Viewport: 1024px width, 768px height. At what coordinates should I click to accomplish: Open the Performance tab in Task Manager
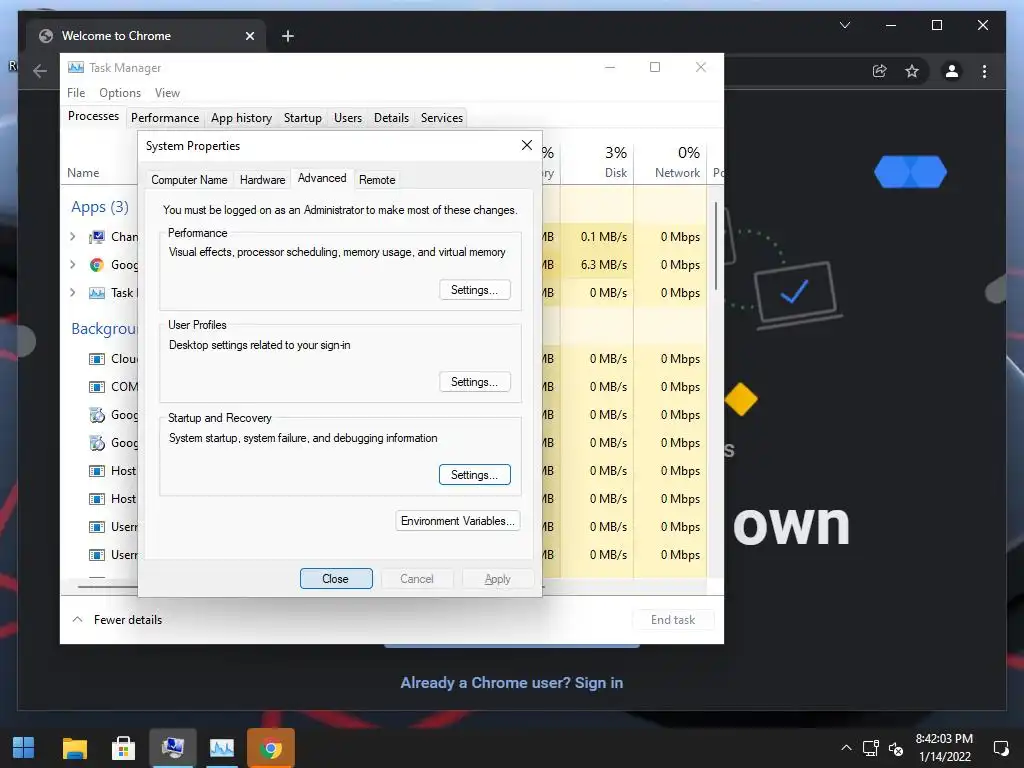pos(165,118)
